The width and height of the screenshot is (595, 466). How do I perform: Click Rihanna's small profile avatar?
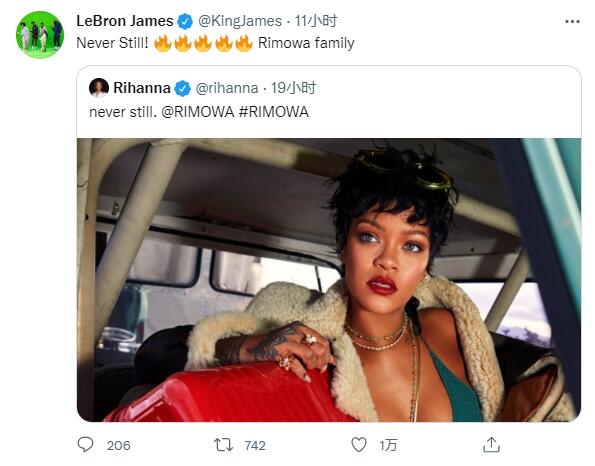pos(99,88)
